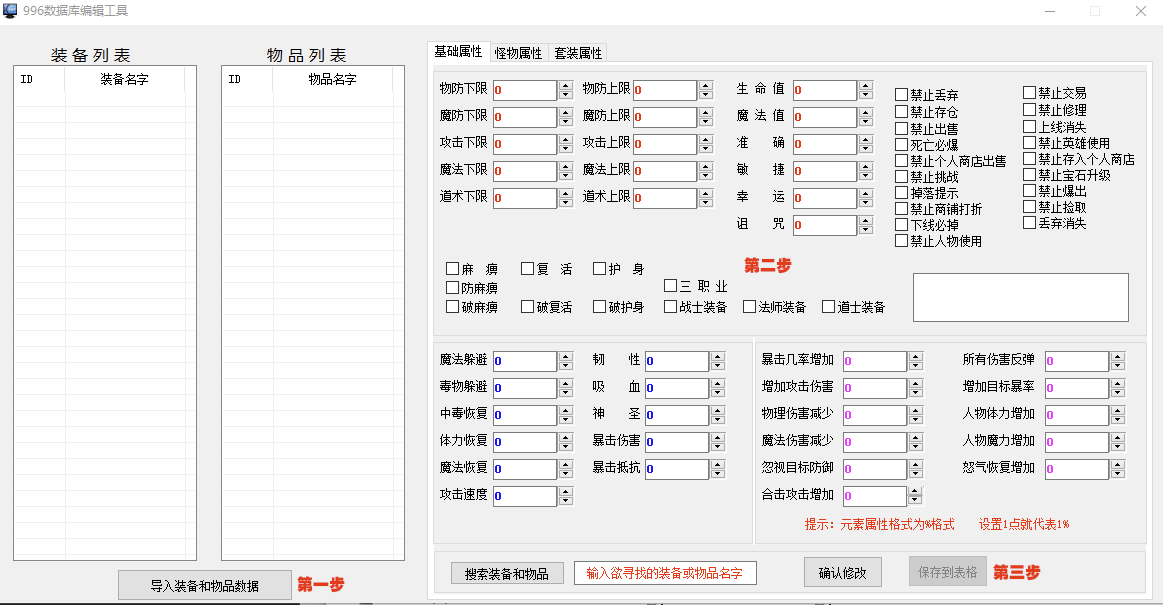The image size is (1163, 605).
Task: Check the 复活 checkbox
Action: click(x=527, y=268)
